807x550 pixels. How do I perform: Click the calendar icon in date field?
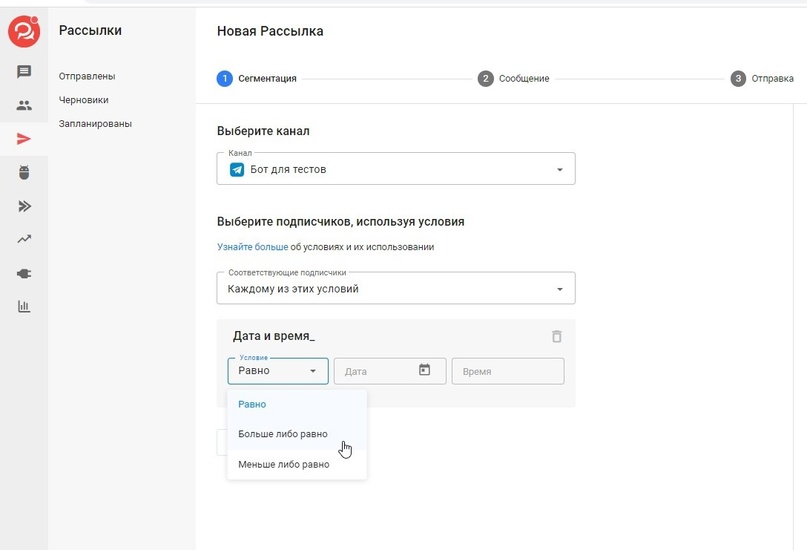(x=424, y=370)
